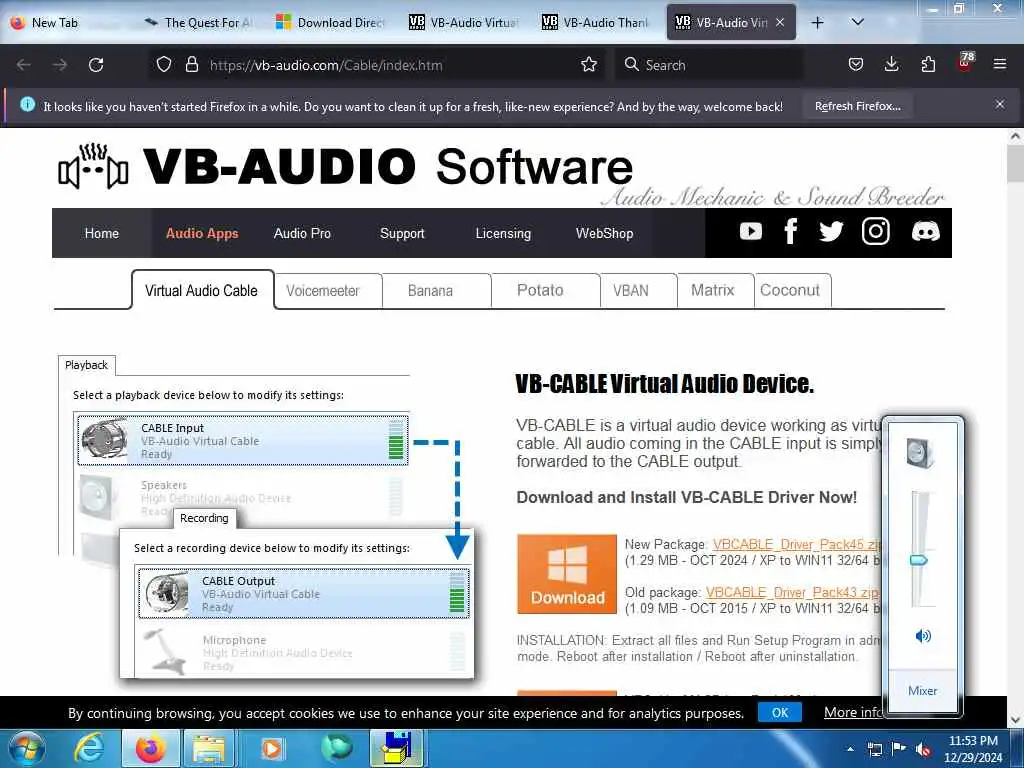Click the floppy disk installer taskbar icon

coord(398,748)
